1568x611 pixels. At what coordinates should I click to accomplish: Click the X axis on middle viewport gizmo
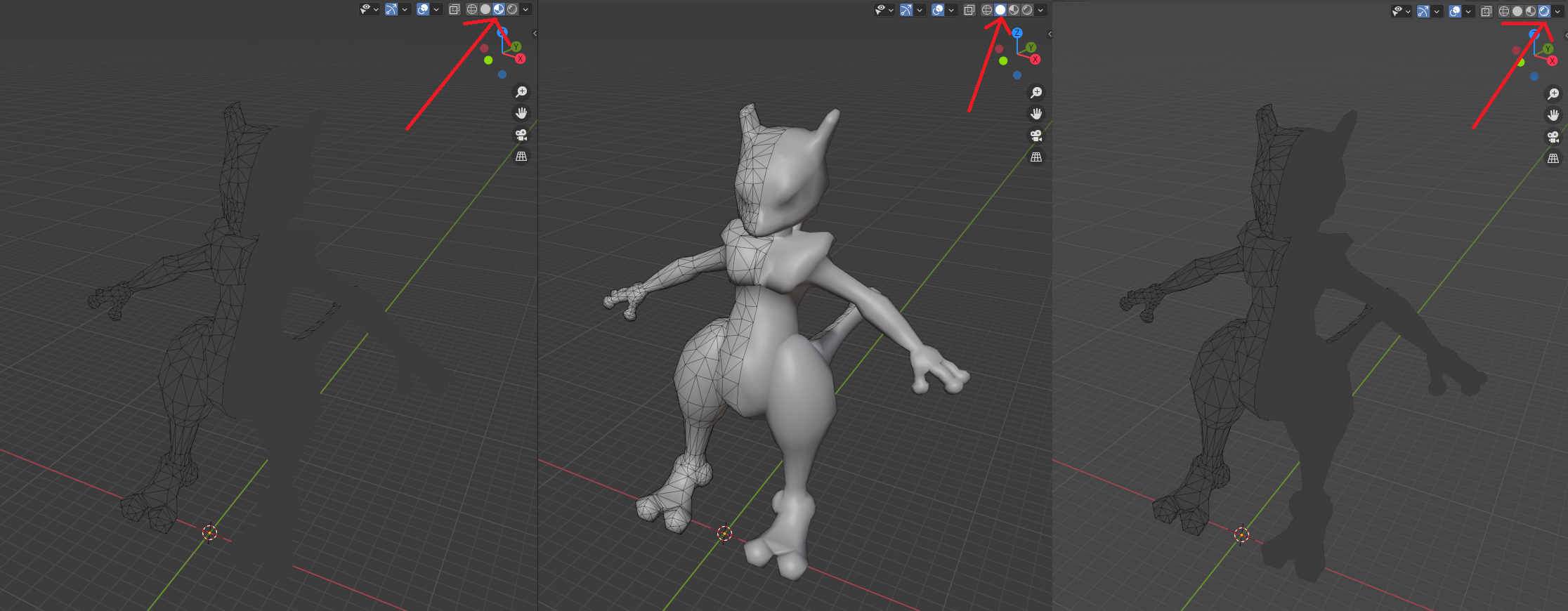click(x=1035, y=60)
